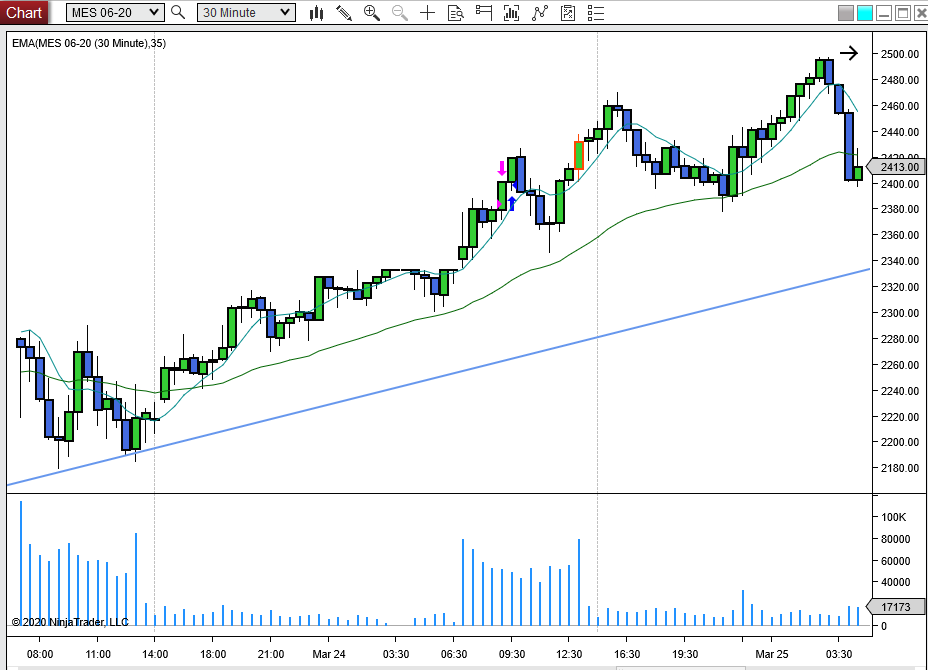Screen dimensions: 928x670
Task: Minimize the chart window
Action: point(884,13)
